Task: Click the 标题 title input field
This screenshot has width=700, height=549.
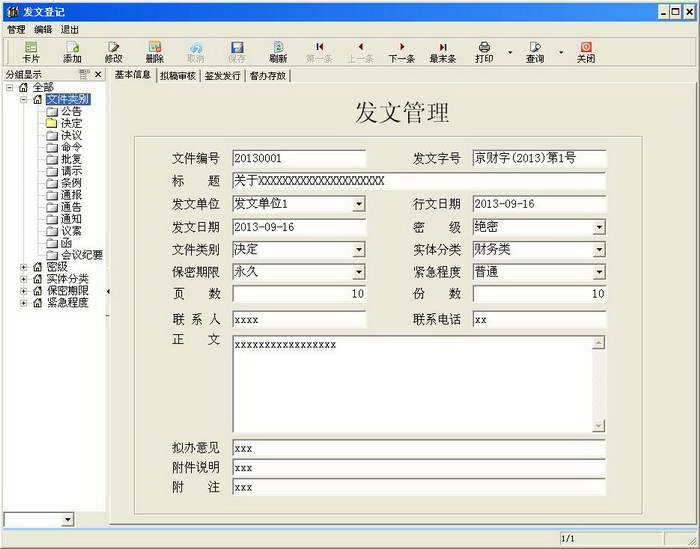Action: click(419, 181)
